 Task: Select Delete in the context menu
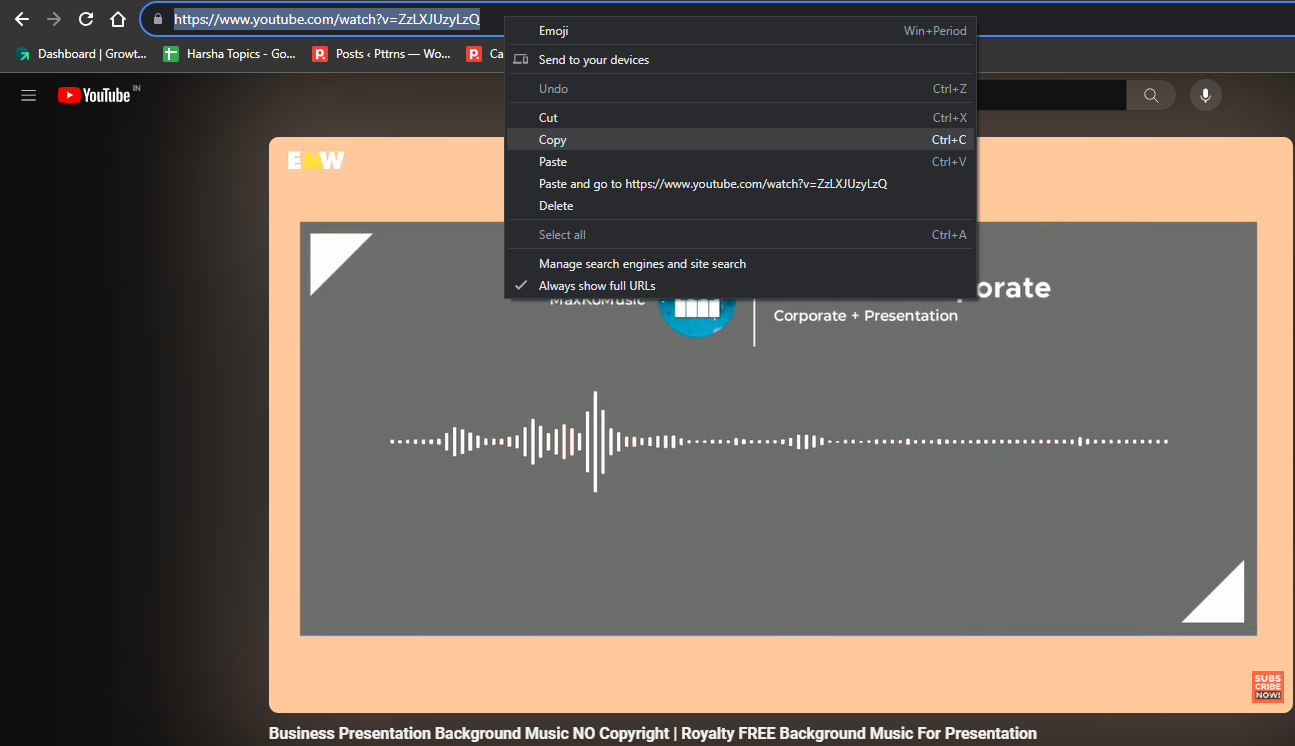click(740, 206)
